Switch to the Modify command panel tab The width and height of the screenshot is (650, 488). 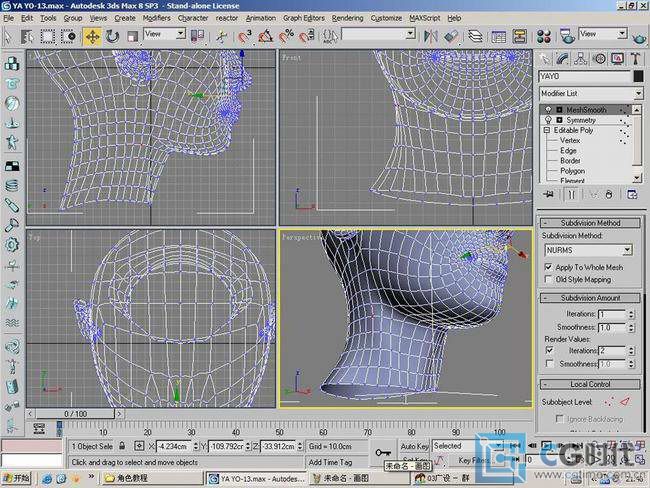(x=563, y=59)
